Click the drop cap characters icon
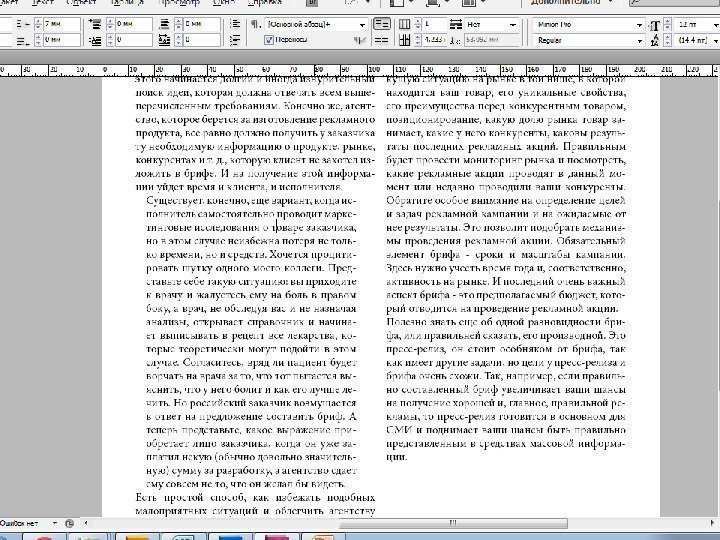Screen dimensions: 720x540 (x=164, y=41)
